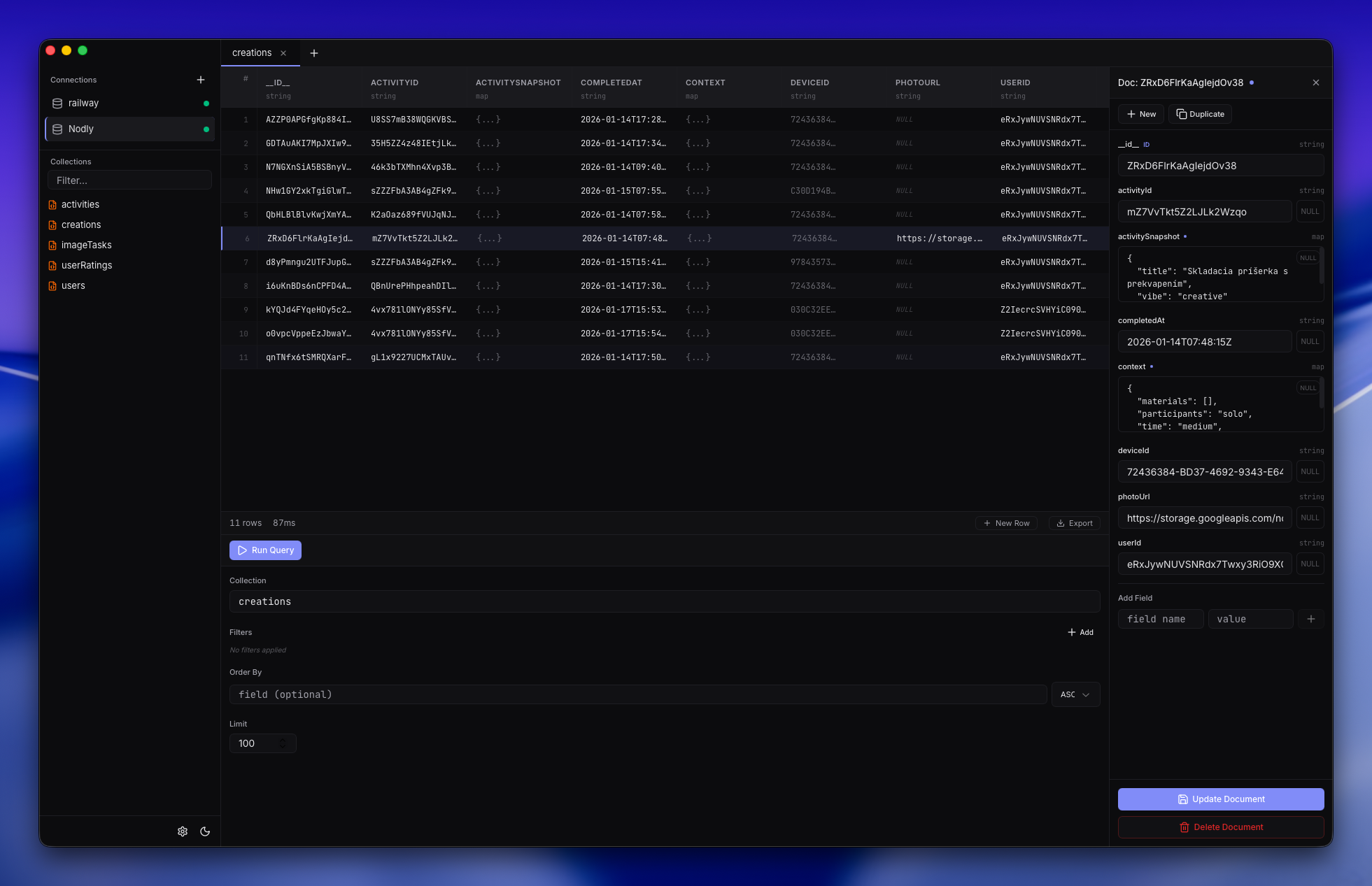The image size is (1372, 886).
Task: Set the photoUrl field to NULL
Action: point(1310,518)
